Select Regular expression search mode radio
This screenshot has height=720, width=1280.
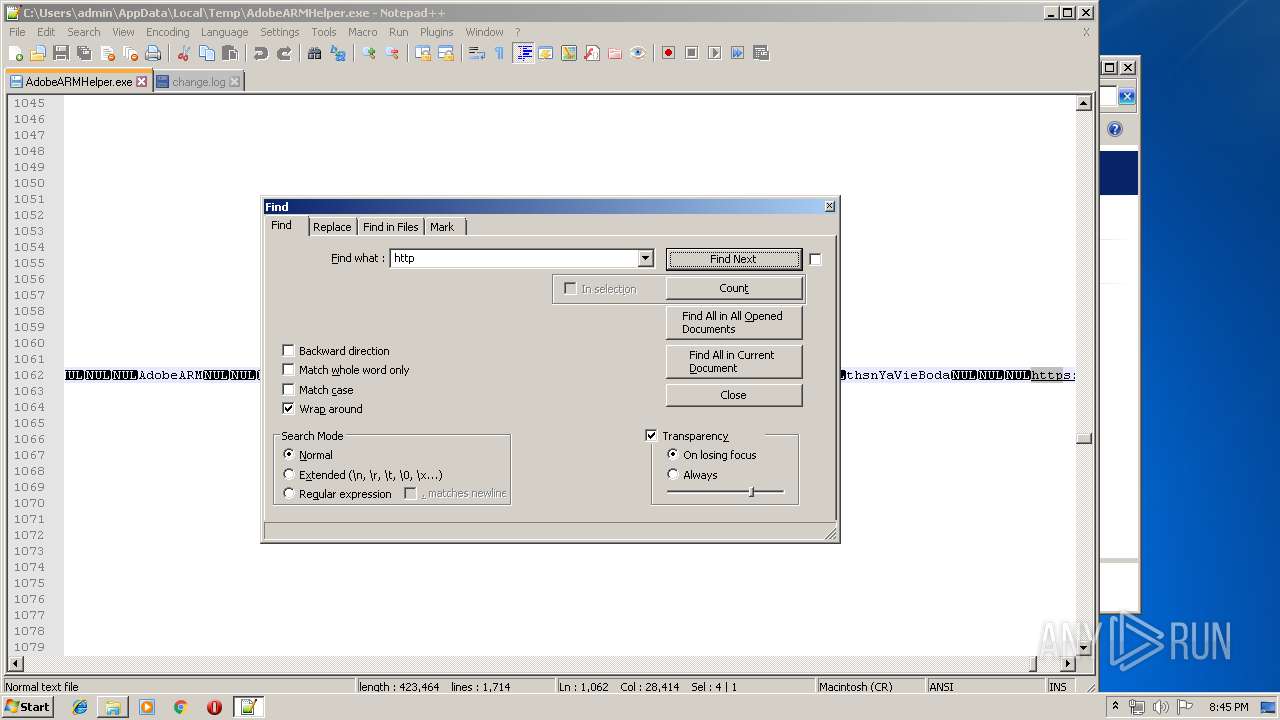click(289, 494)
